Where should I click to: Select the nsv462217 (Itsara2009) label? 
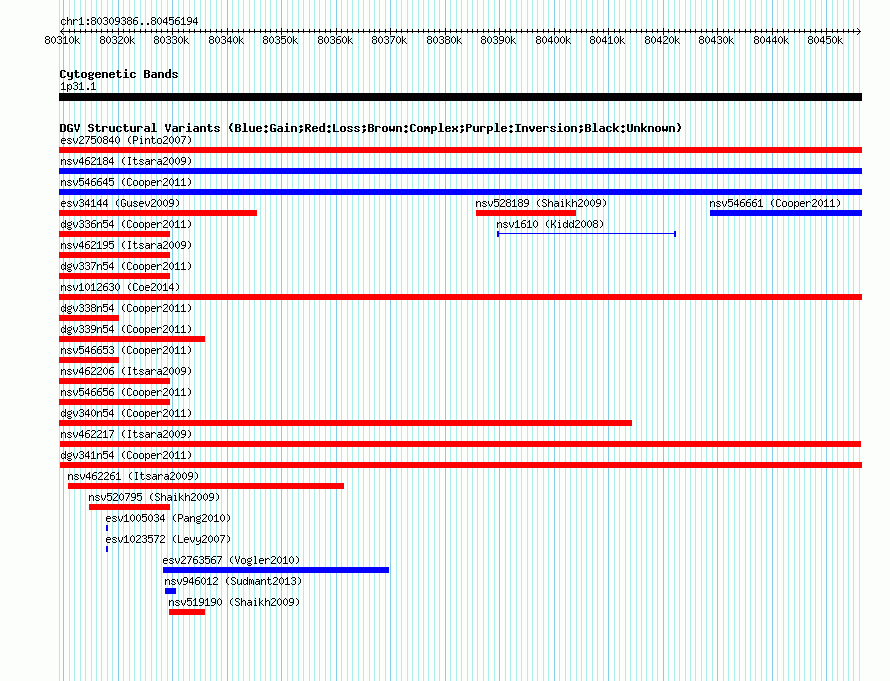tap(126, 434)
